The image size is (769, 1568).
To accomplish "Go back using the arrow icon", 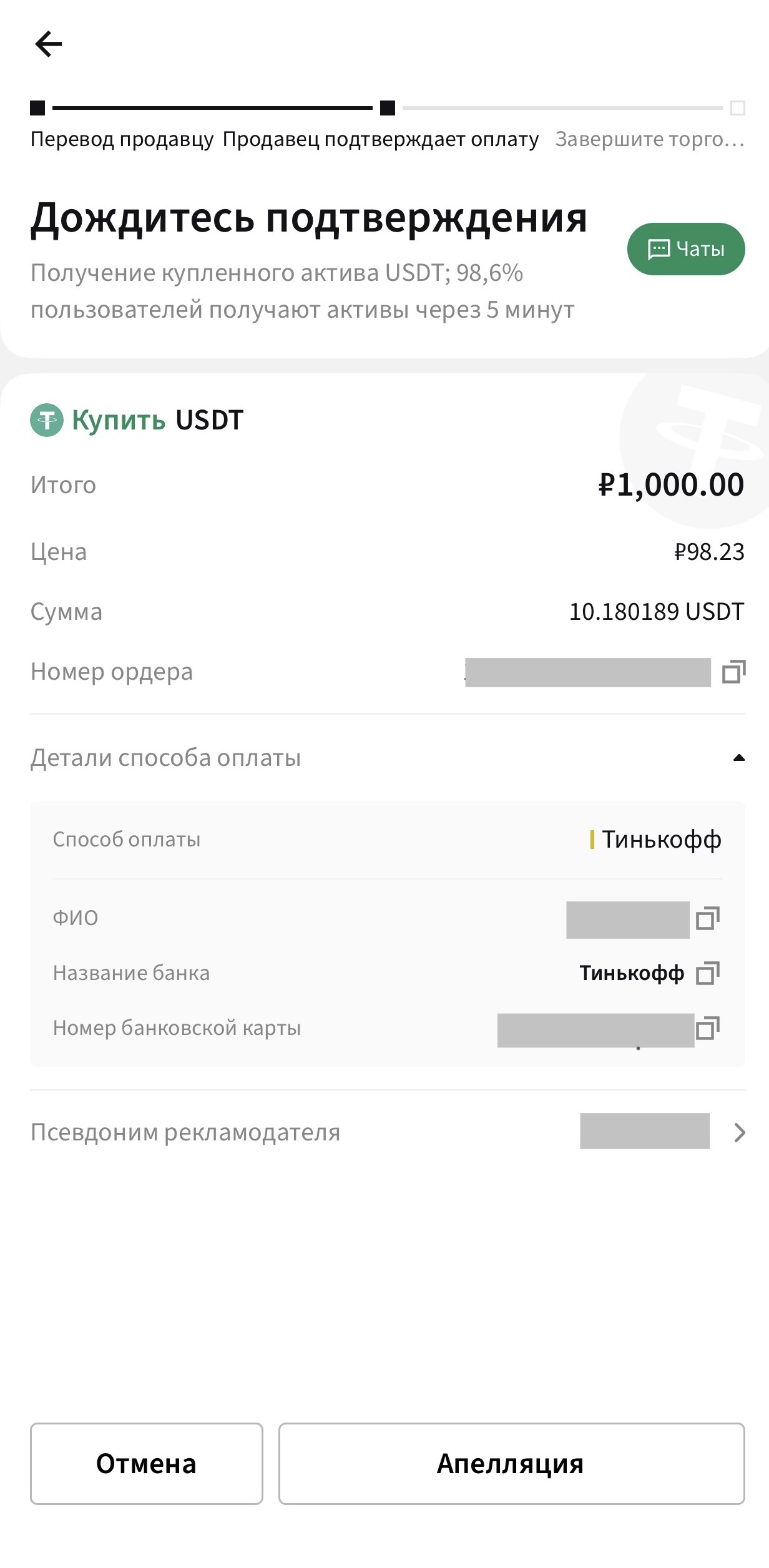I will [48, 44].
